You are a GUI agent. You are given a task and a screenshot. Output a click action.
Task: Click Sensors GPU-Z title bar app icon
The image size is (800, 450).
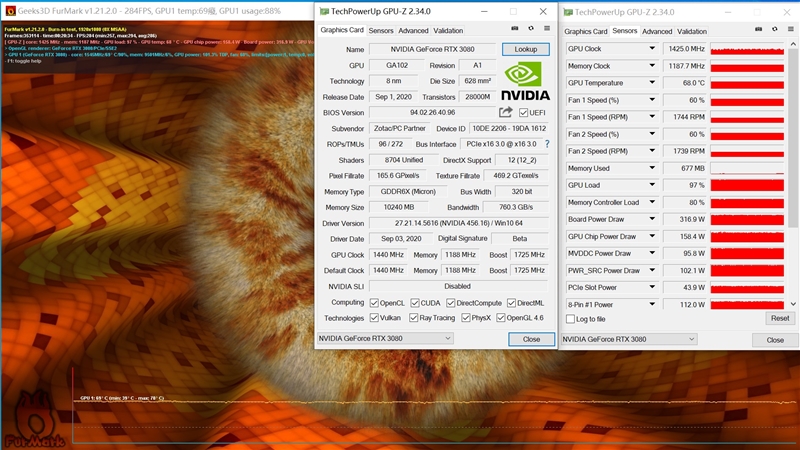(x=567, y=12)
